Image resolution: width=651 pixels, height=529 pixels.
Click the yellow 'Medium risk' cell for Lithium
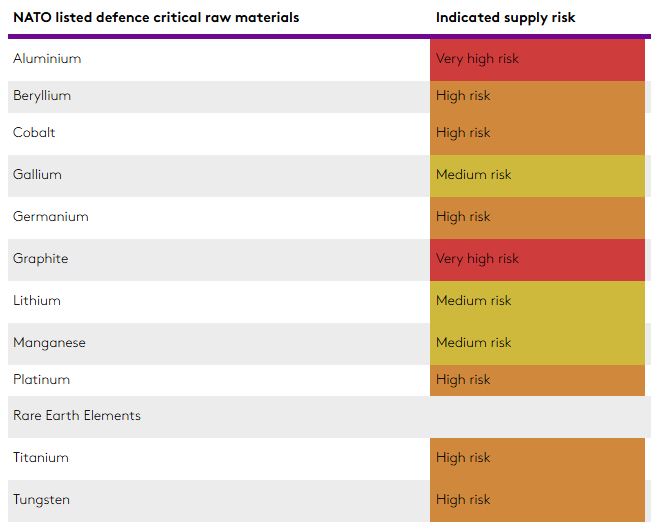pos(537,301)
